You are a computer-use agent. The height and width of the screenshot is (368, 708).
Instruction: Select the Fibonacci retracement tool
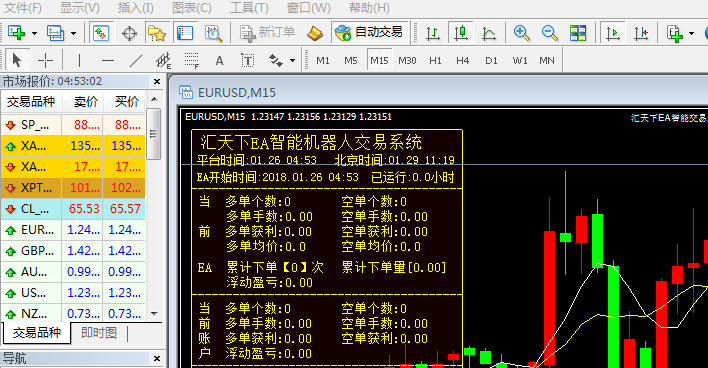click(x=191, y=60)
